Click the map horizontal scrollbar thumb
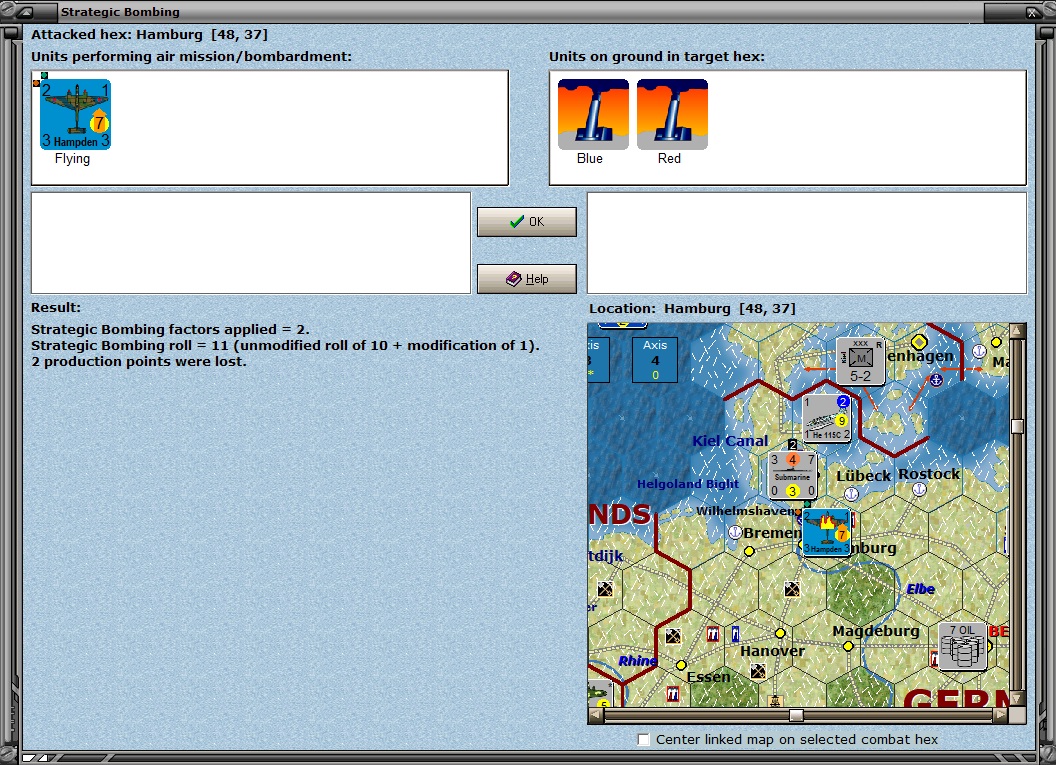This screenshot has height=765, width=1056. (796, 715)
